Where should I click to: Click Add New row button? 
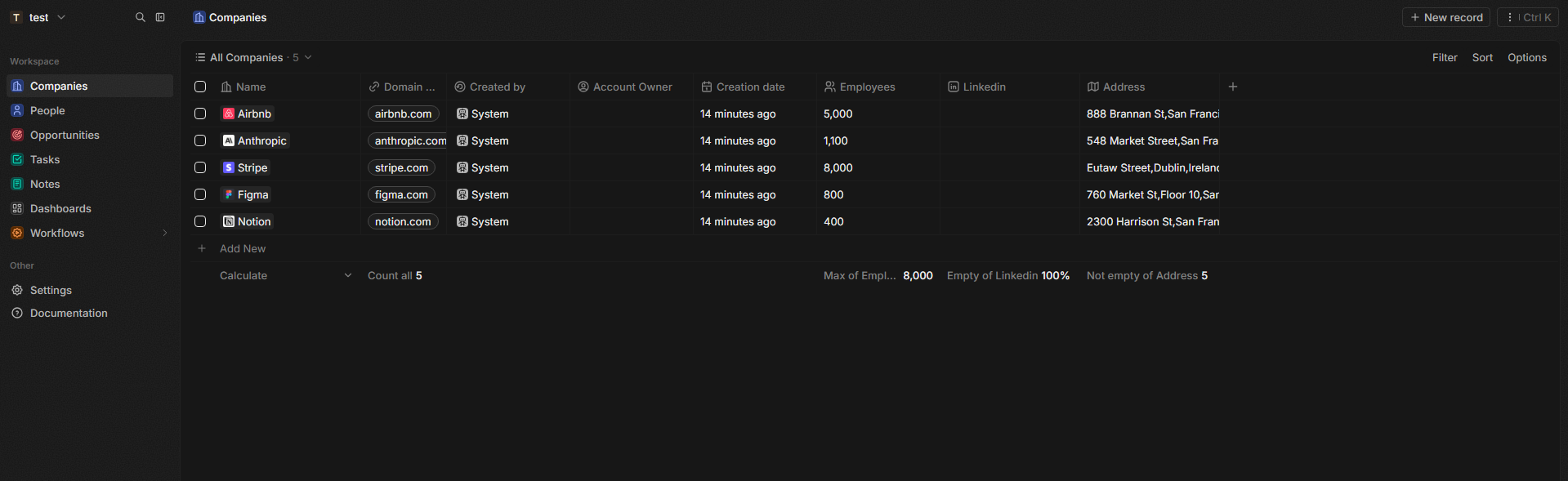tap(243, 248)
